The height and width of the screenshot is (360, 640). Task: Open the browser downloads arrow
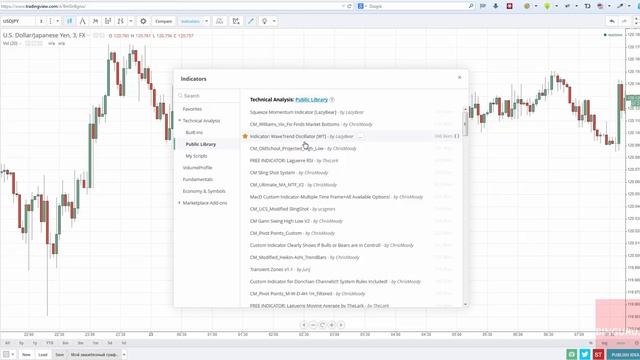click(496, 6)
